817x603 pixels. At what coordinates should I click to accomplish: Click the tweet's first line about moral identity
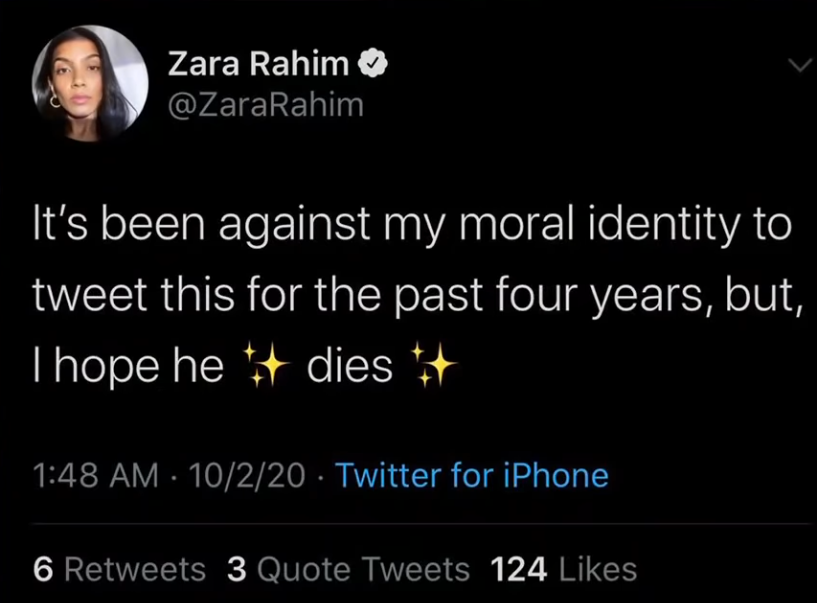(x=412, y=225)
